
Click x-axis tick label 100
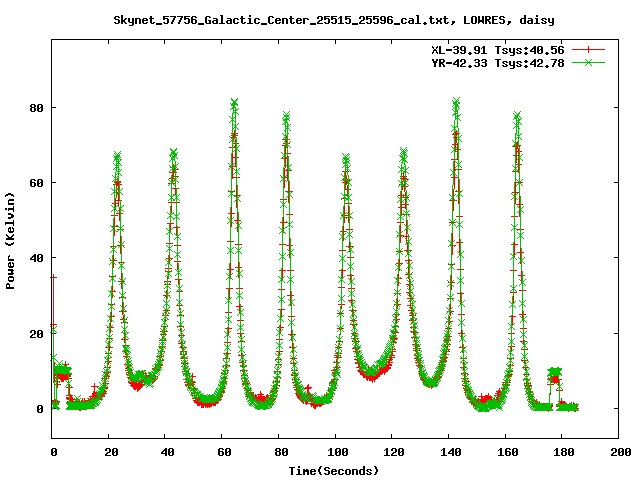point(338,452)
